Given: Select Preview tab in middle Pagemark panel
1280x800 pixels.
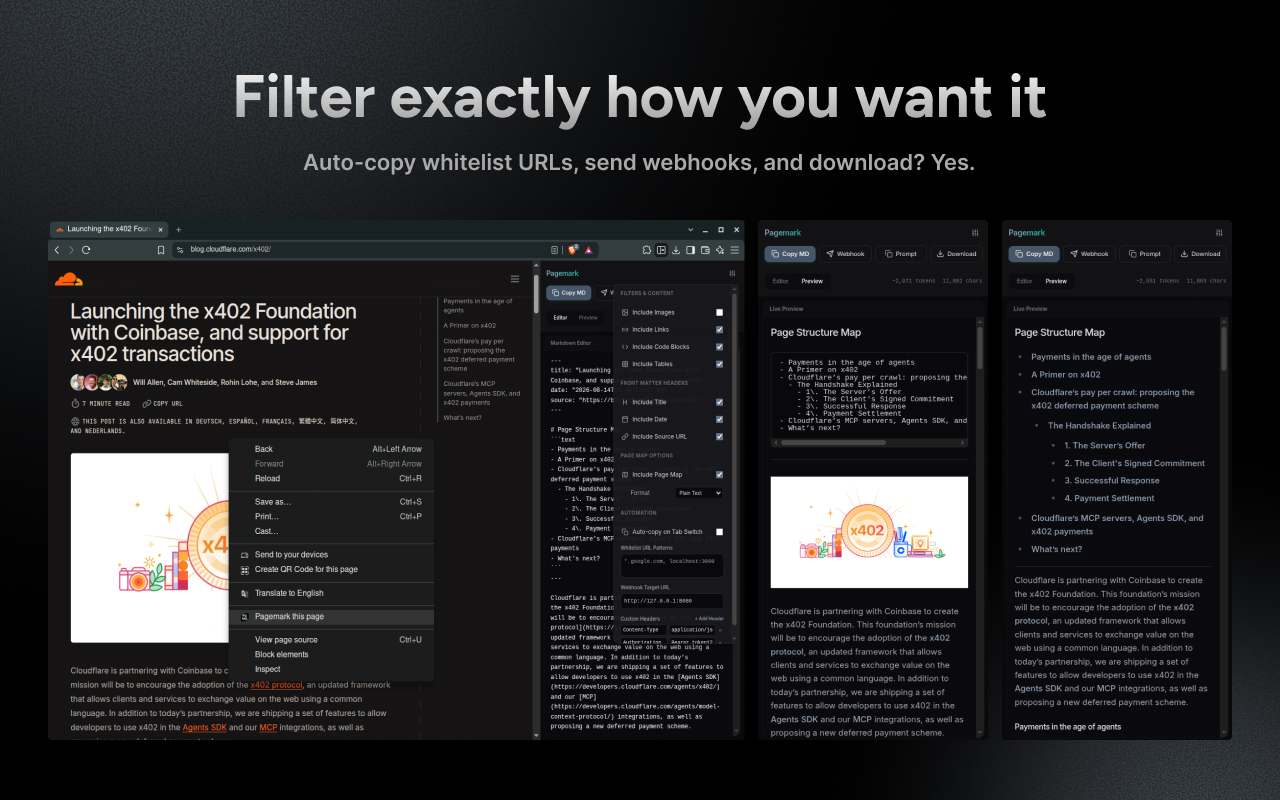Looking at the screenshot, I should tap(812, 281).
